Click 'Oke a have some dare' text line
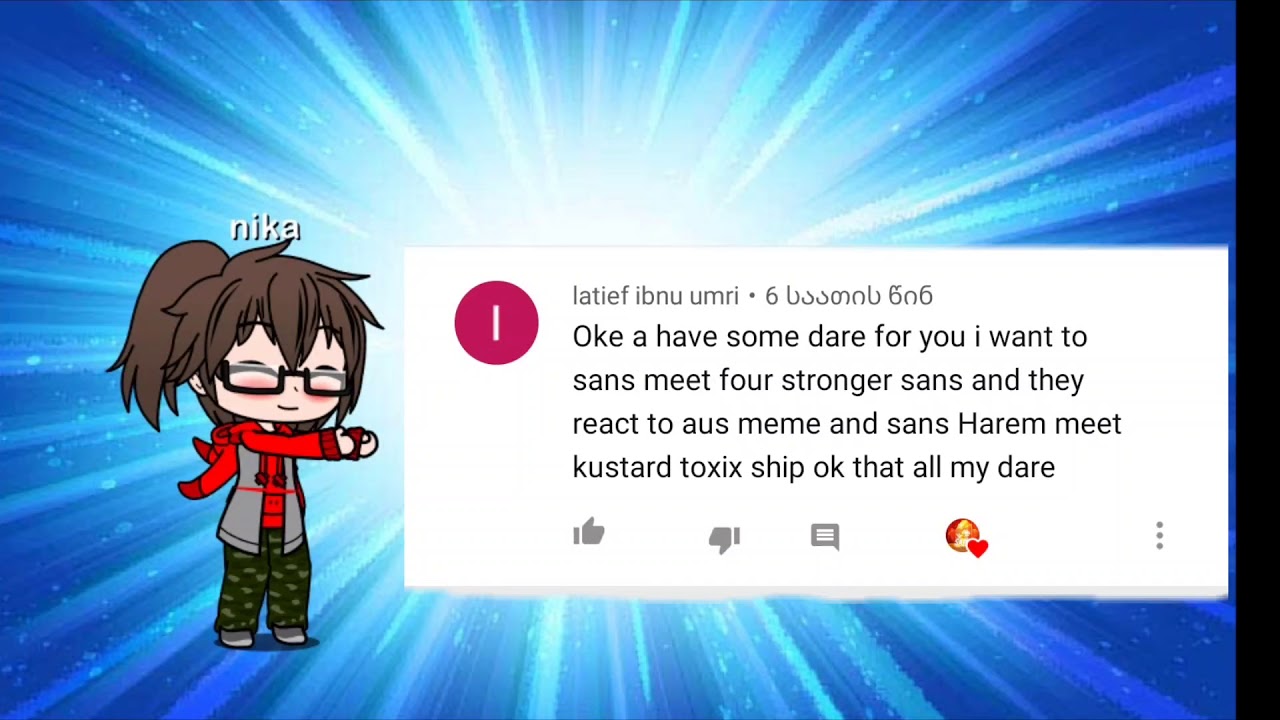This screenshot has height=720, width=1280. [x=829, y=337]
